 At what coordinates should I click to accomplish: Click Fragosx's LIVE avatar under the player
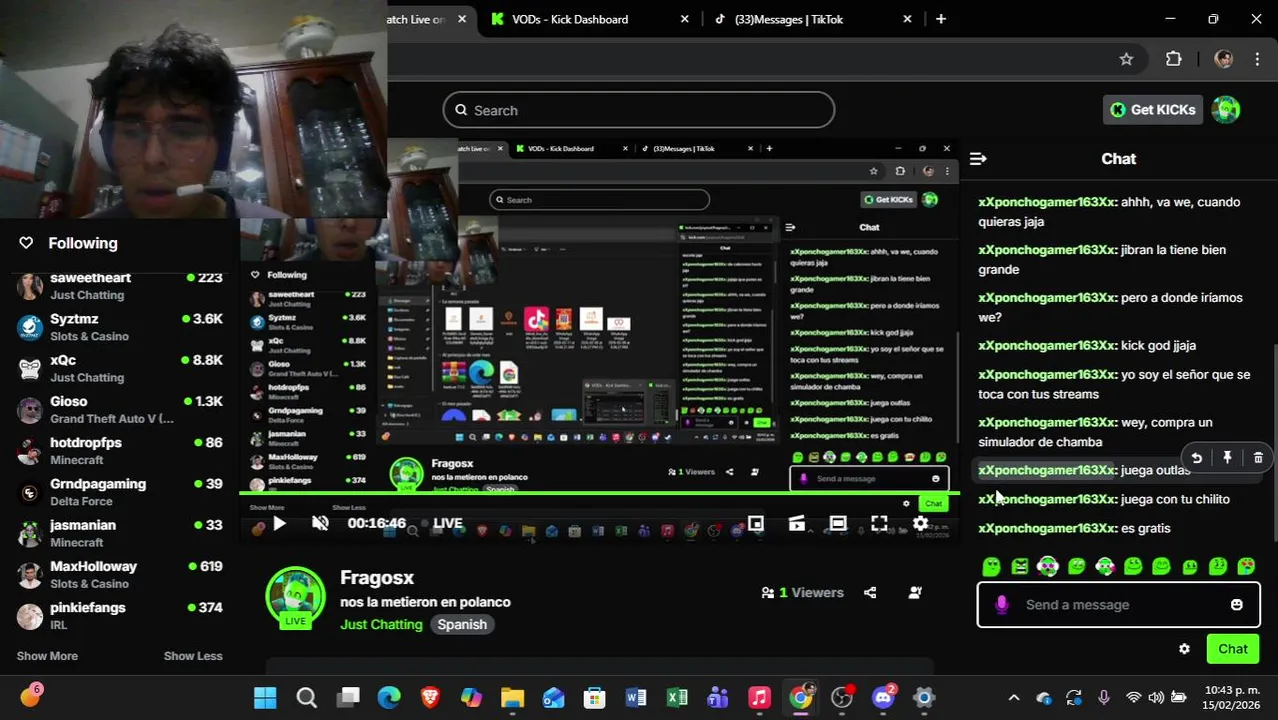(x=295, y=597)
